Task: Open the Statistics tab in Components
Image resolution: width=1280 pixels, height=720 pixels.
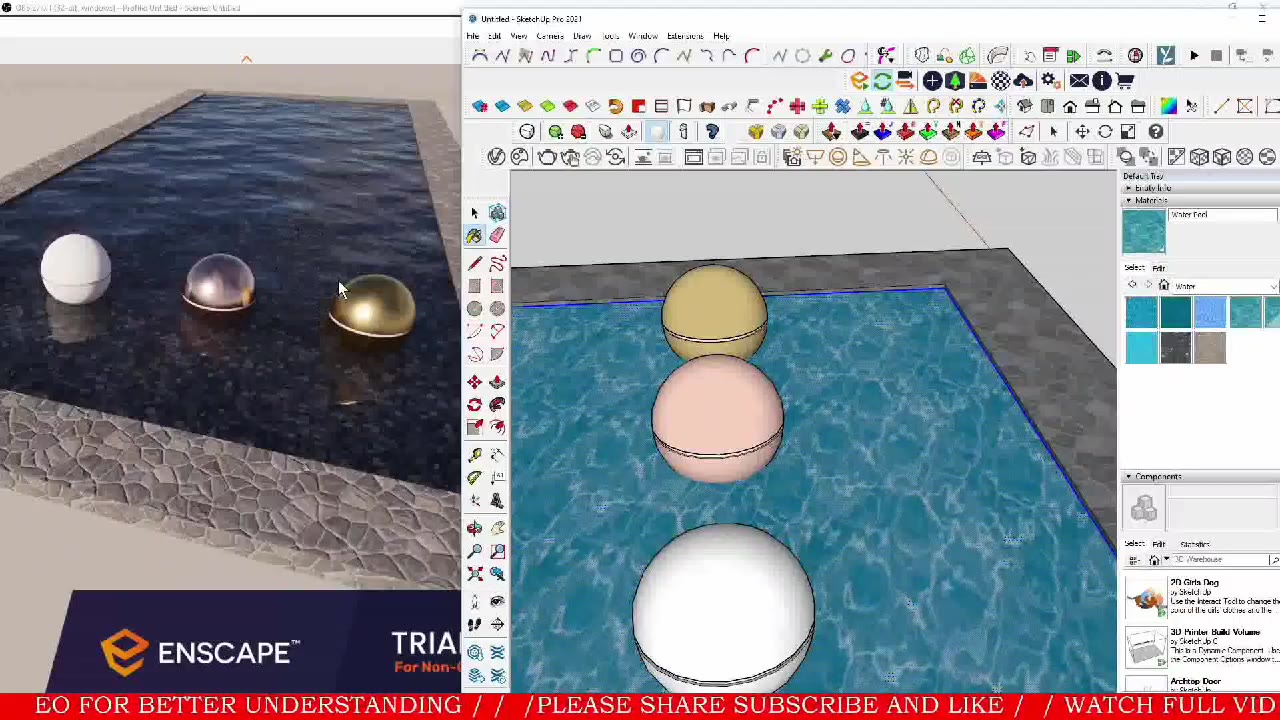Action: point(1195,544)
